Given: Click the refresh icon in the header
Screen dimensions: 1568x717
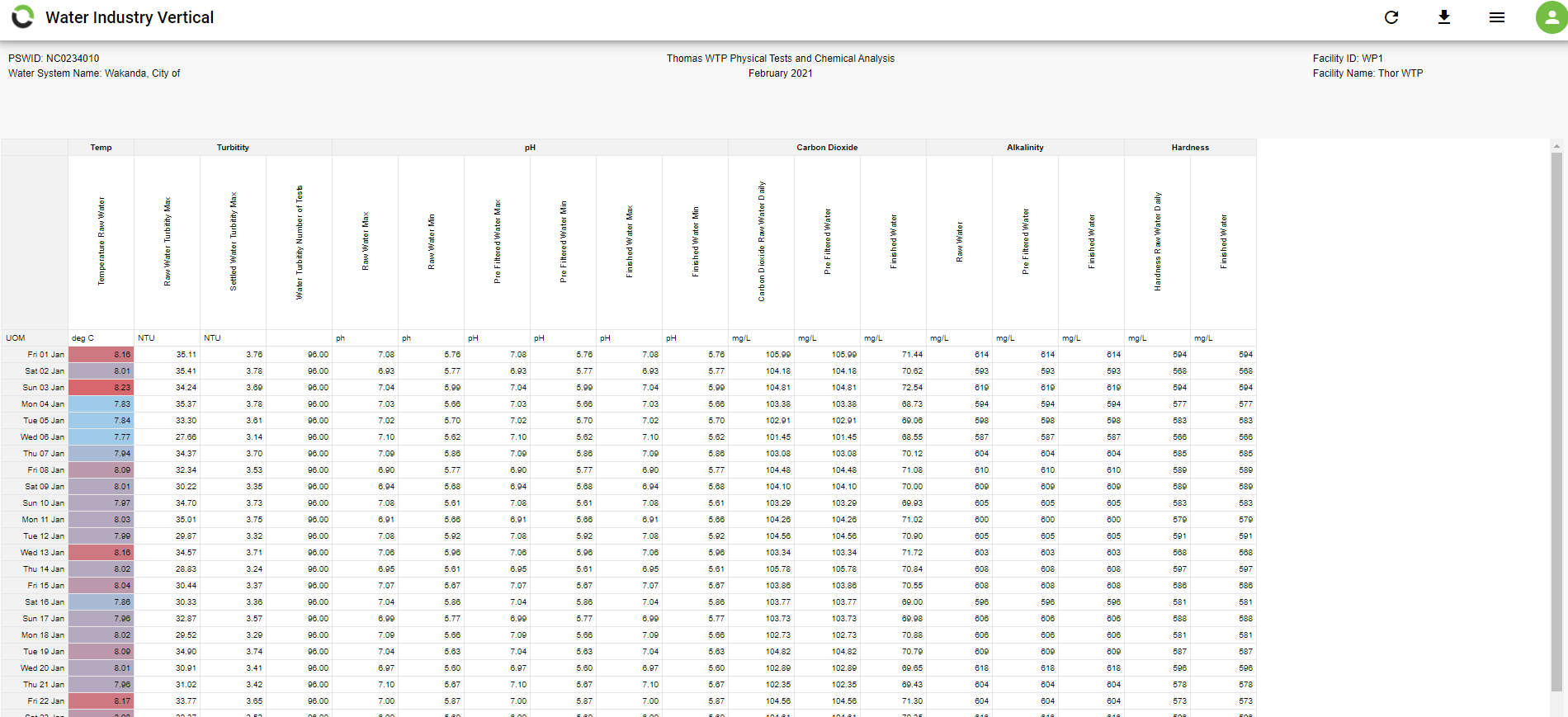Looking at the screenshot, I should point(1391,17).
